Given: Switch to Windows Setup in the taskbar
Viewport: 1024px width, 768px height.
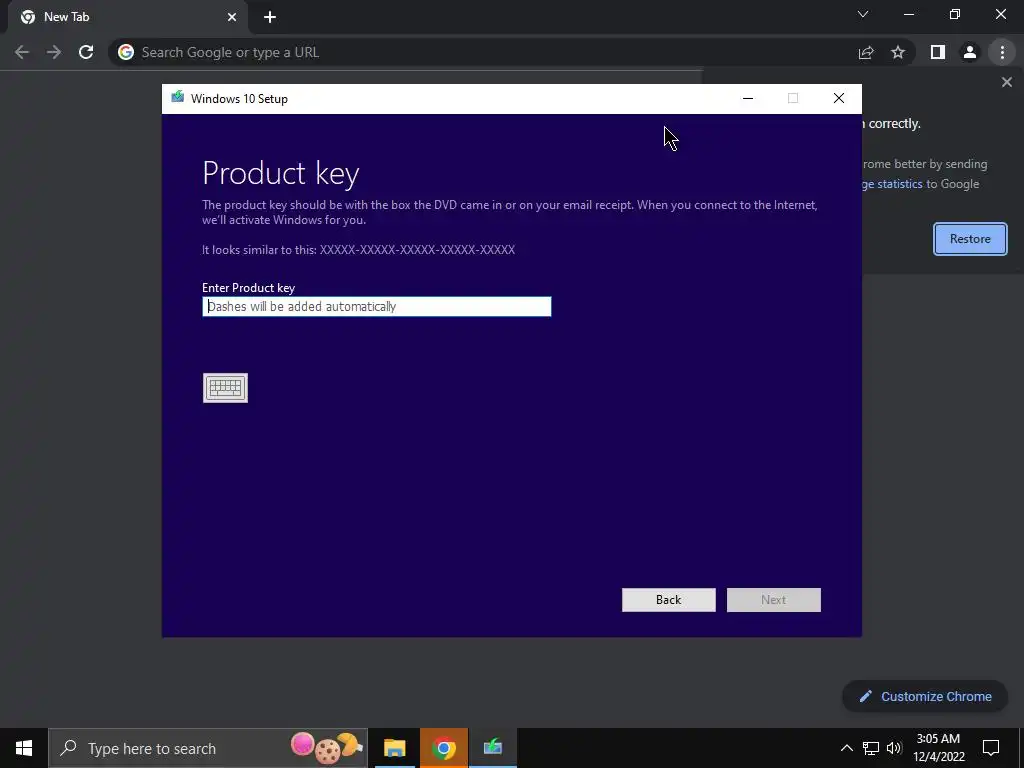Looking at the screenshot, I should click(492, 748).
